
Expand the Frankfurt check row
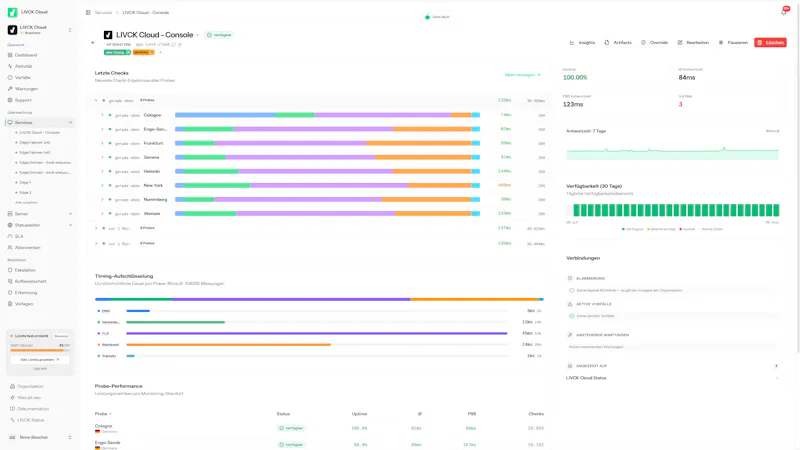pos(102,143)
